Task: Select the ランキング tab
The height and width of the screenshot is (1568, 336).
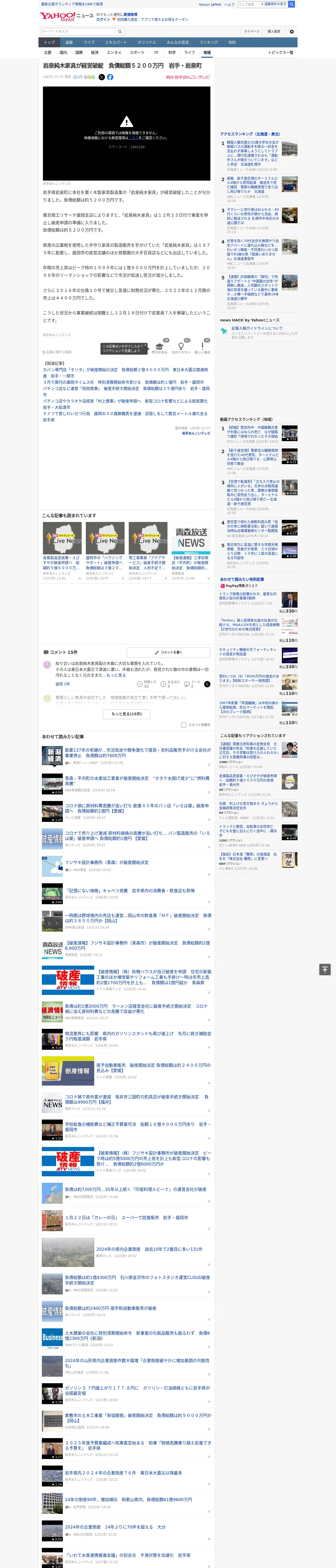Action: tap(209, 43)
